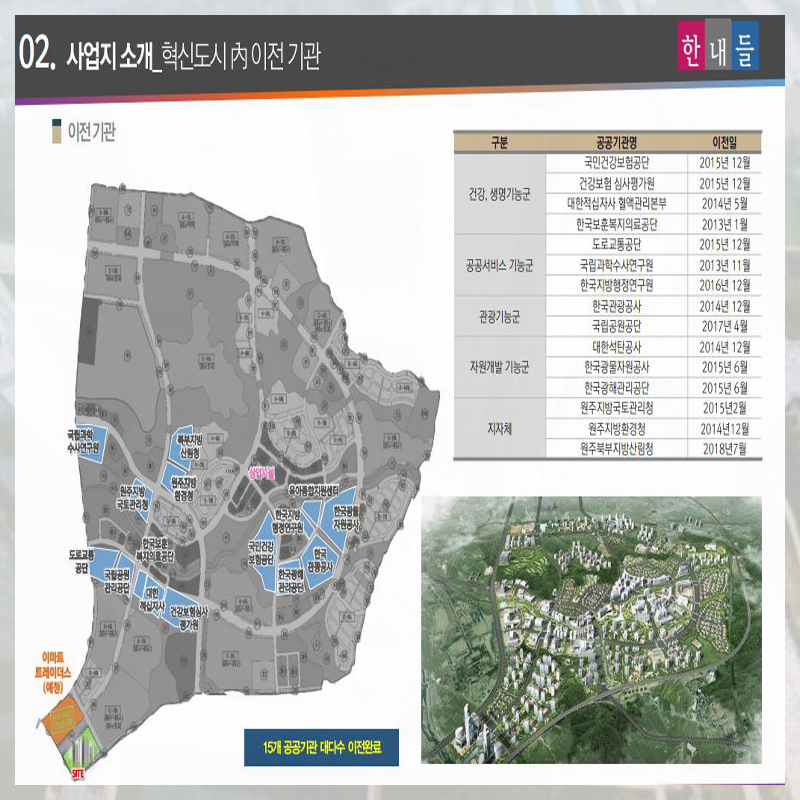Image resolution: width=800 pixels, height=800 pixels.
Task: Click the 국민건강보험공단 map label
Action: coord(262,553)
